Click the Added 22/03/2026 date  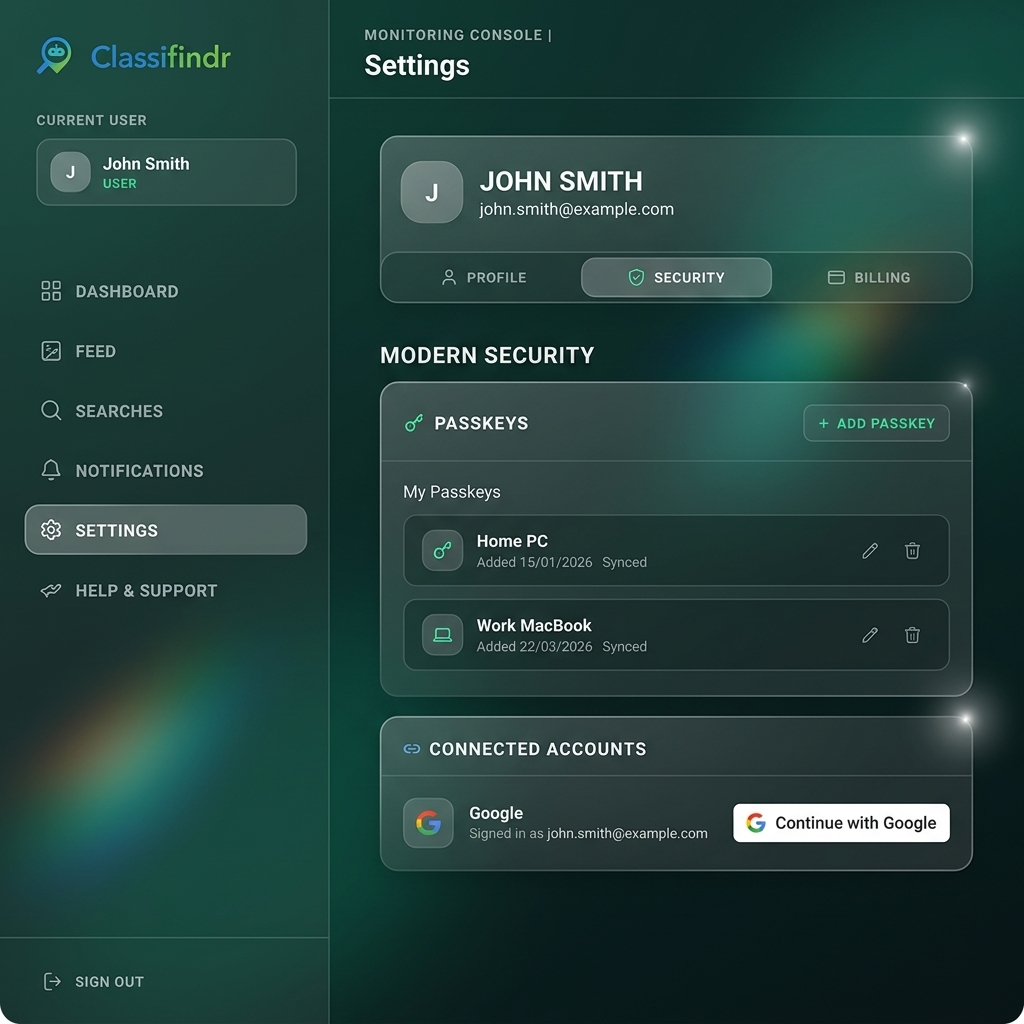(x=535, y=647)
